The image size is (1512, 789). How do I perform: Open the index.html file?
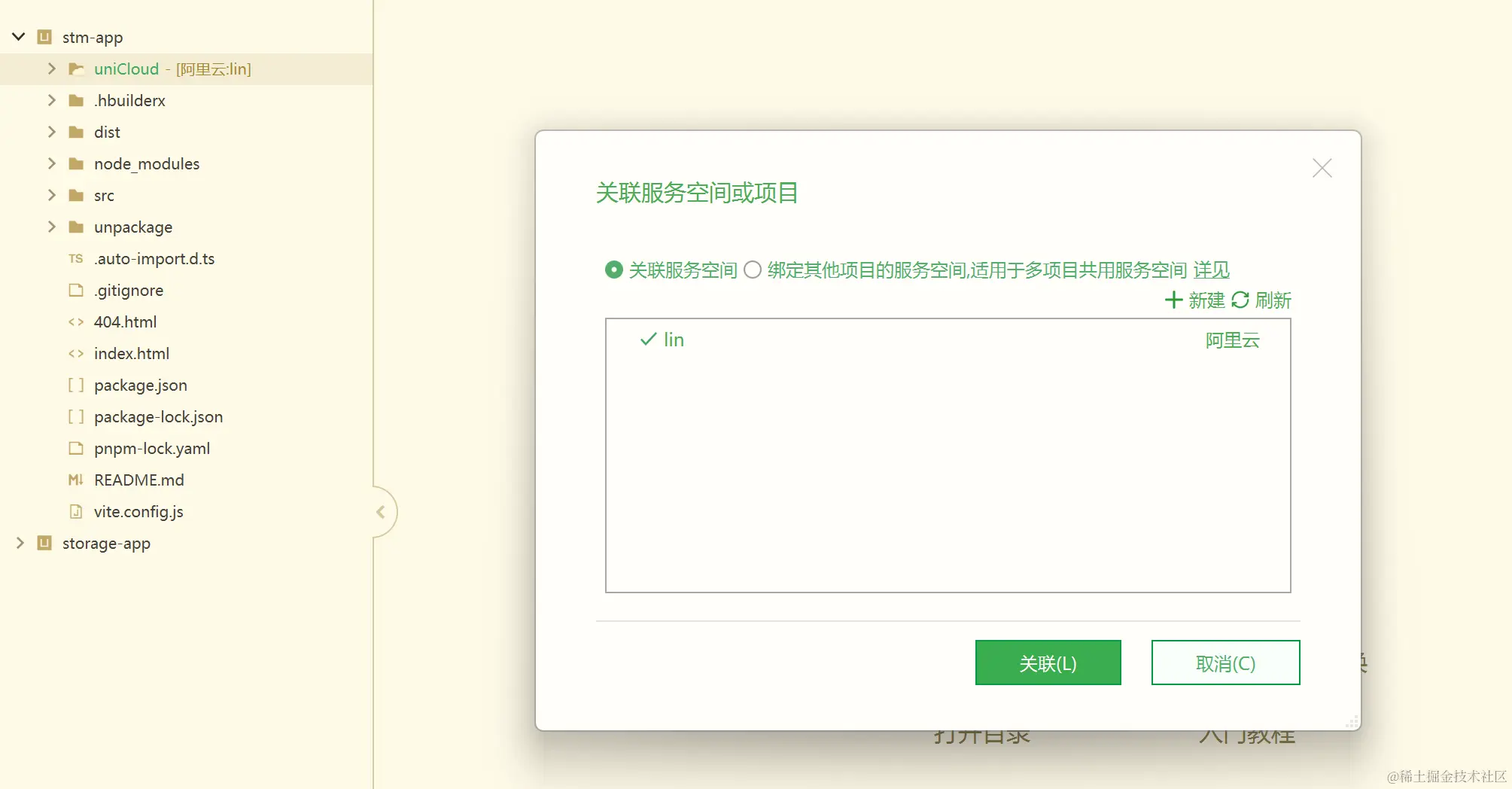point(132,353)
